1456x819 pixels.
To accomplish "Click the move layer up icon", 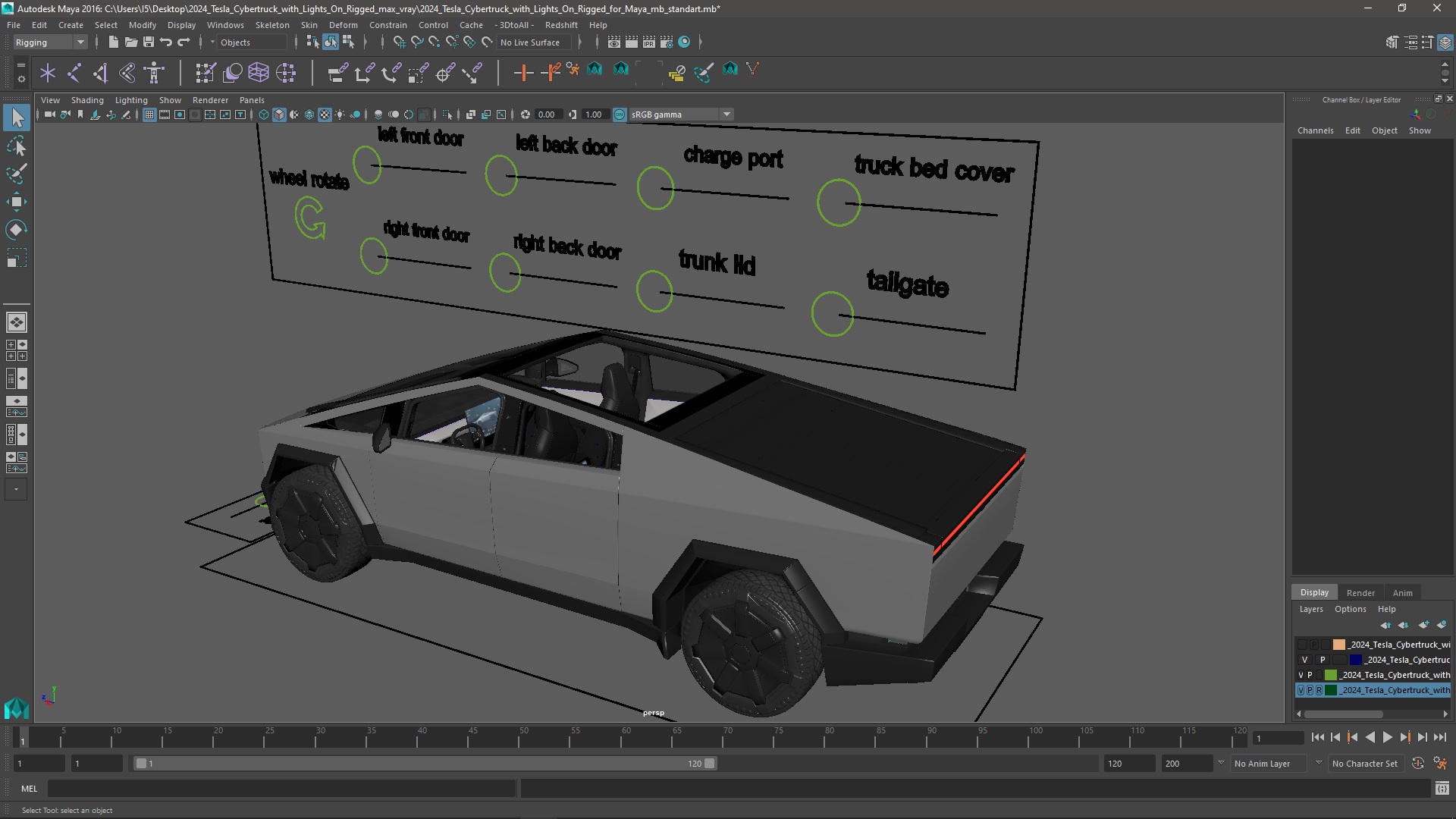I will (1385, 625).
